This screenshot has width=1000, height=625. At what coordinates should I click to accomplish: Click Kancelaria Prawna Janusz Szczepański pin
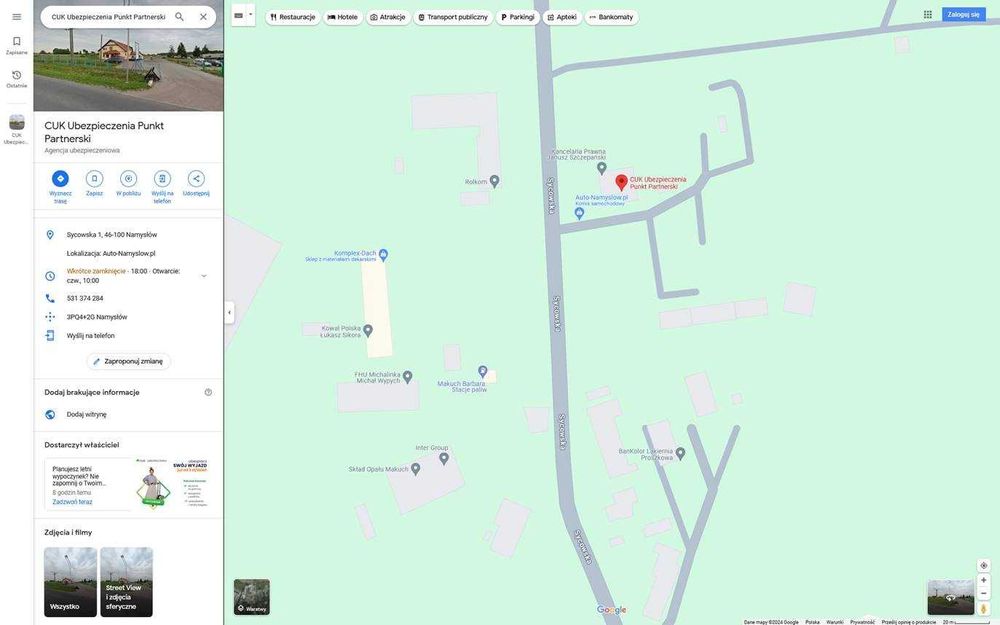click(x=601, y=168)
